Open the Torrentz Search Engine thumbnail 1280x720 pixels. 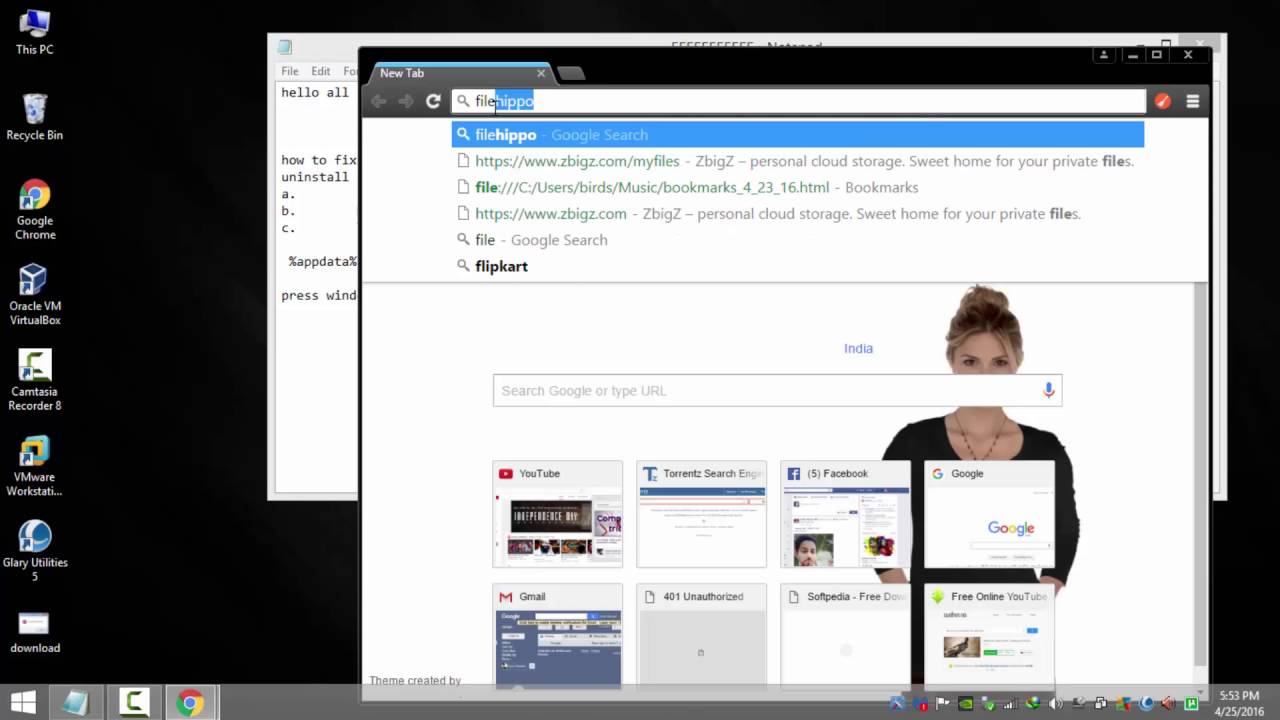701,514
